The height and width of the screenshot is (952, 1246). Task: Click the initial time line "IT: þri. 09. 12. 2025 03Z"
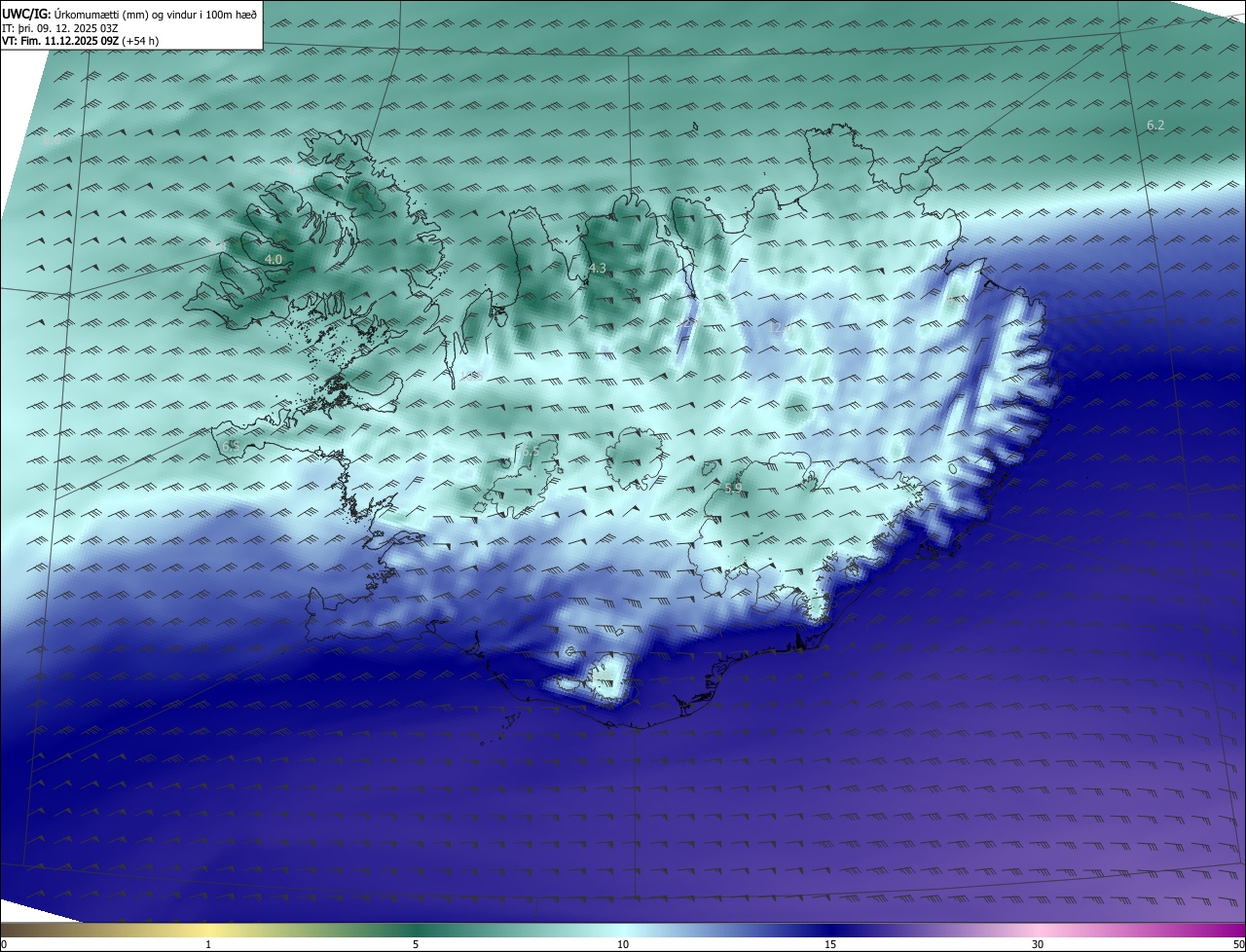click(60, 28)
